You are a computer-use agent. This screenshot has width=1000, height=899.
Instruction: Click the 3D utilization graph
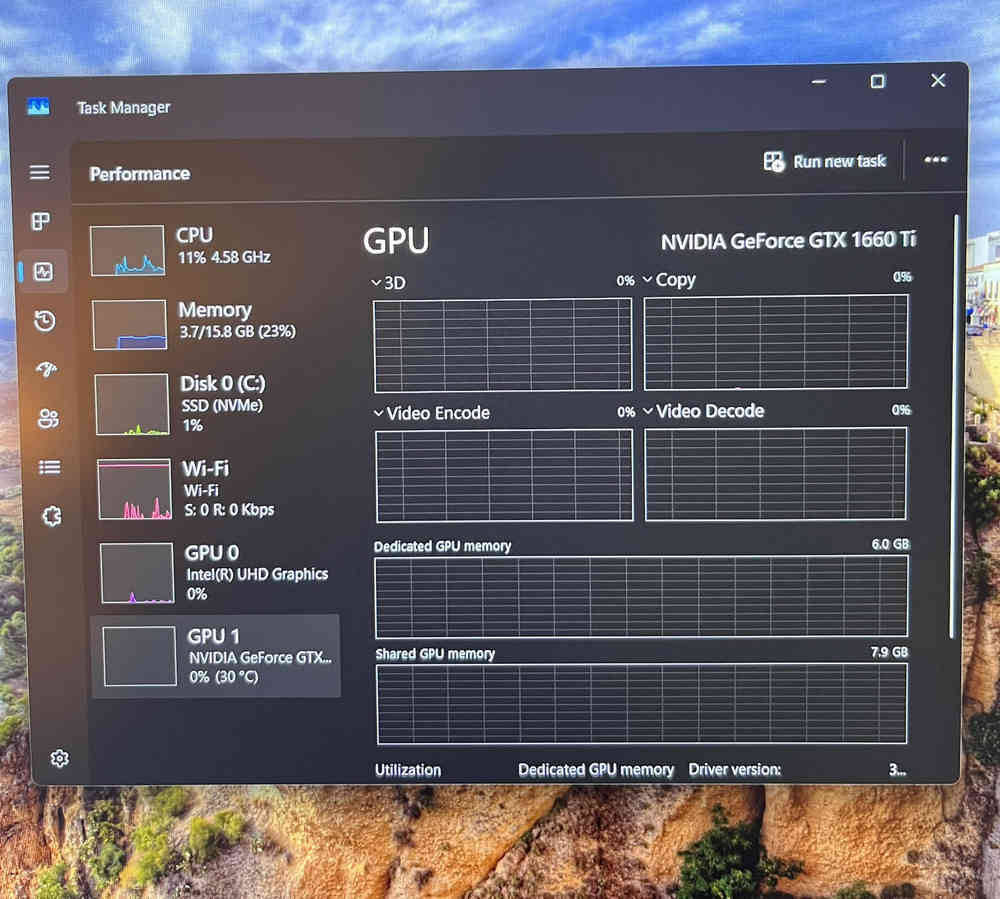click(x=503, y=345)
